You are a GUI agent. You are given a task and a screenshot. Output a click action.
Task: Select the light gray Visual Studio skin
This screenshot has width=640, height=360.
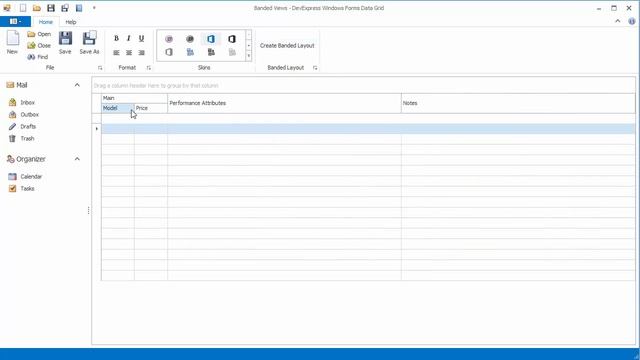point(232,52)
